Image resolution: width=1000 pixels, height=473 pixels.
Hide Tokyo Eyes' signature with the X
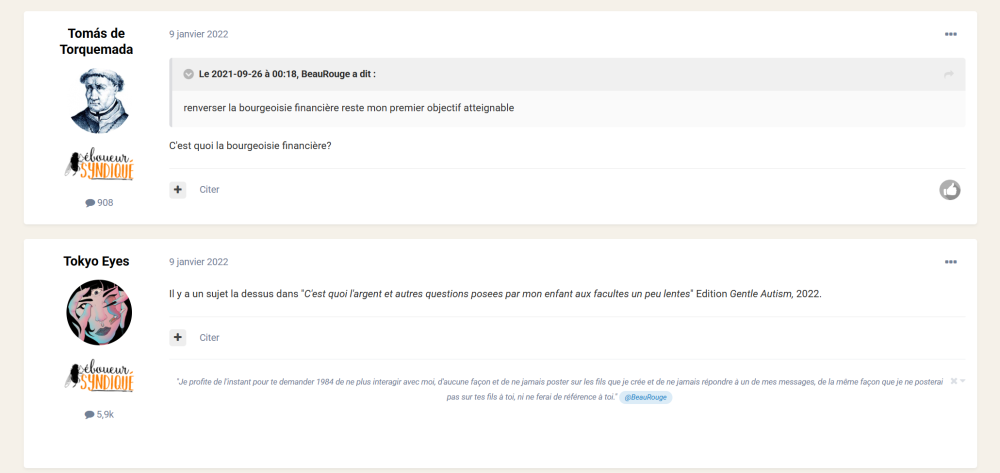coord(954,381)
